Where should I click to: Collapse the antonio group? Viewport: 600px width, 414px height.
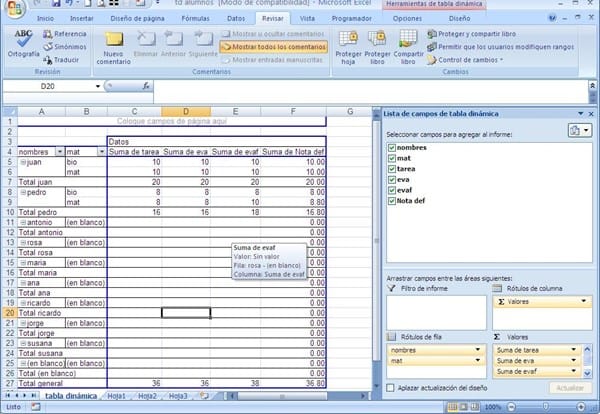(x=23, y=222)
